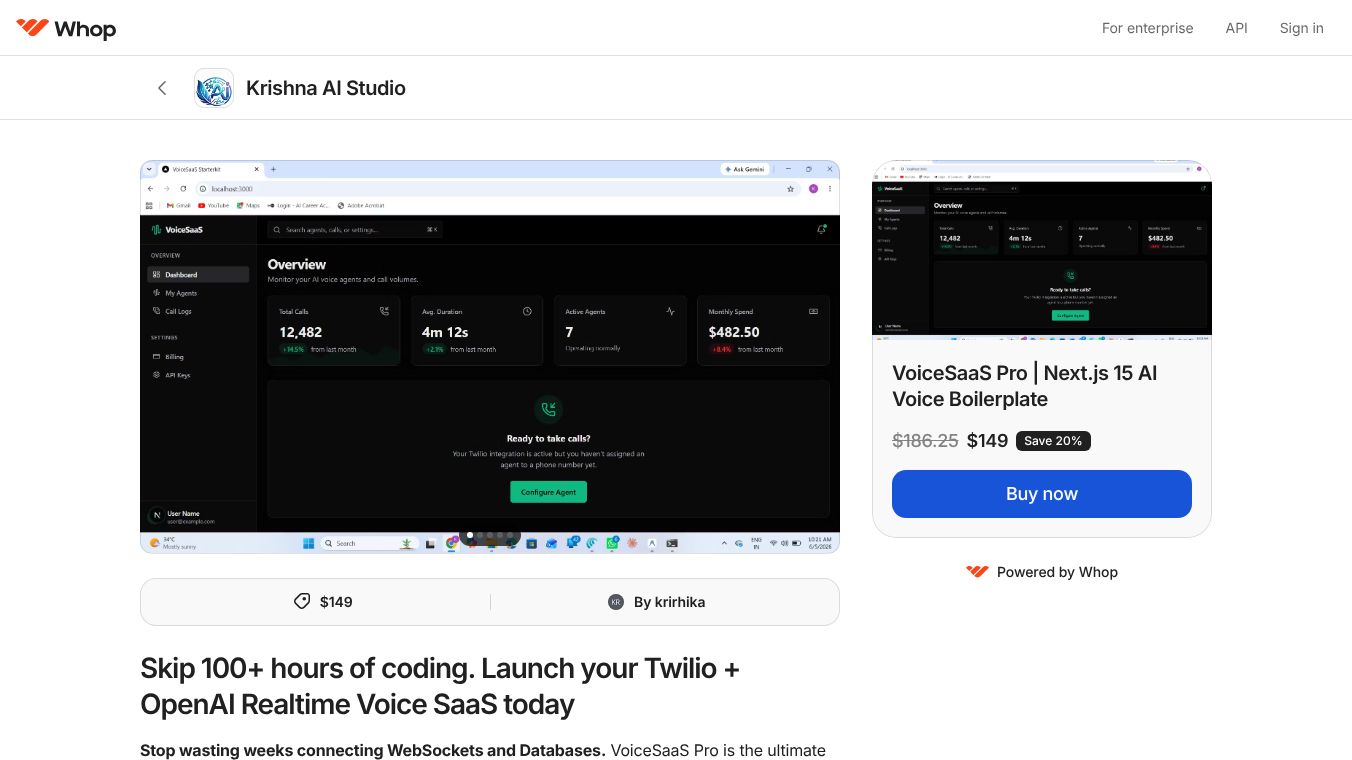
Task: Select the third carousel dot
Action: pyautogui.click(x=490, y=535)
